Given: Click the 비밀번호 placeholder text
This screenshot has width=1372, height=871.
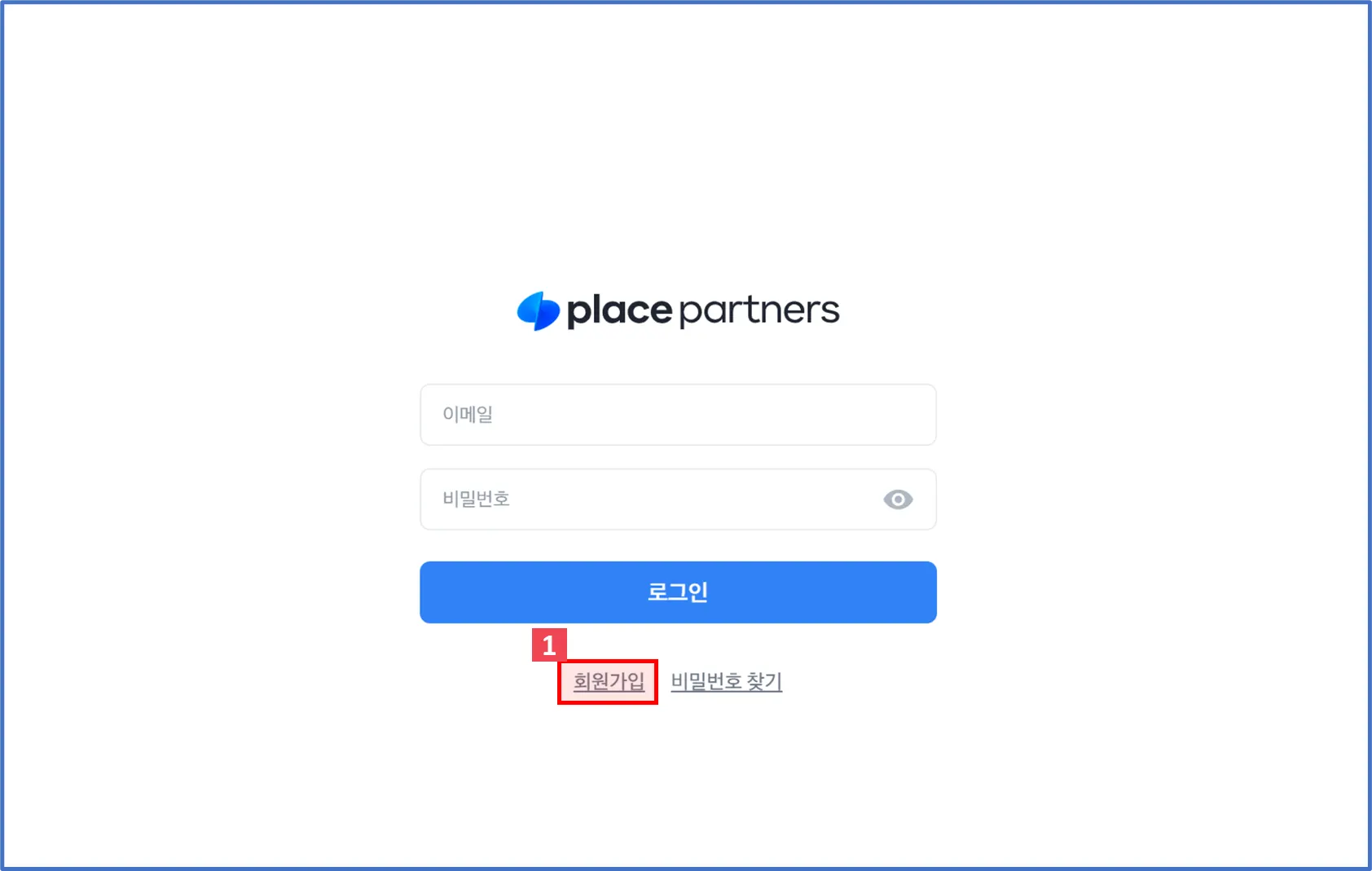Looking at the screenshot, I should tap(477, 499).
